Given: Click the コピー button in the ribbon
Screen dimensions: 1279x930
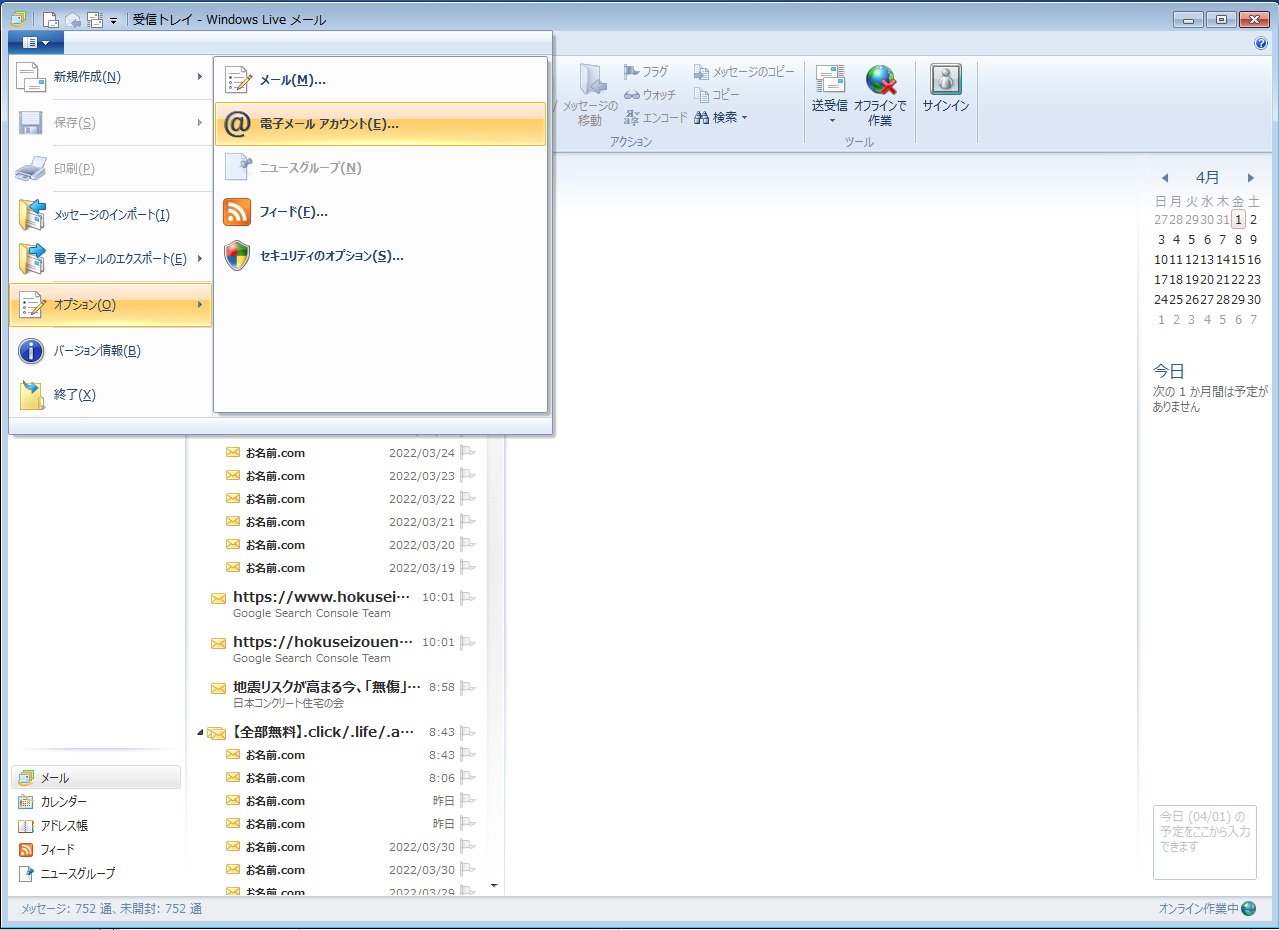Looking at the screenshot, I should click(717, 95).
